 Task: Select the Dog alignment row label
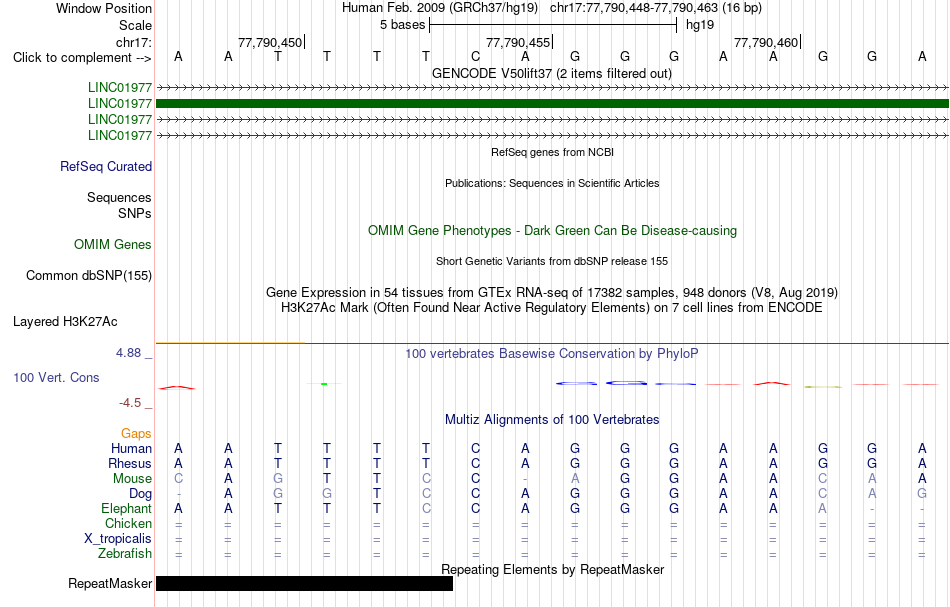click(140, 494)
